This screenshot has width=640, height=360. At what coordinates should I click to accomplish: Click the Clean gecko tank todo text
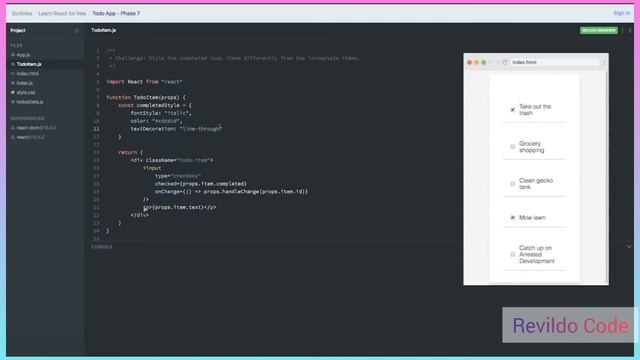536,184
